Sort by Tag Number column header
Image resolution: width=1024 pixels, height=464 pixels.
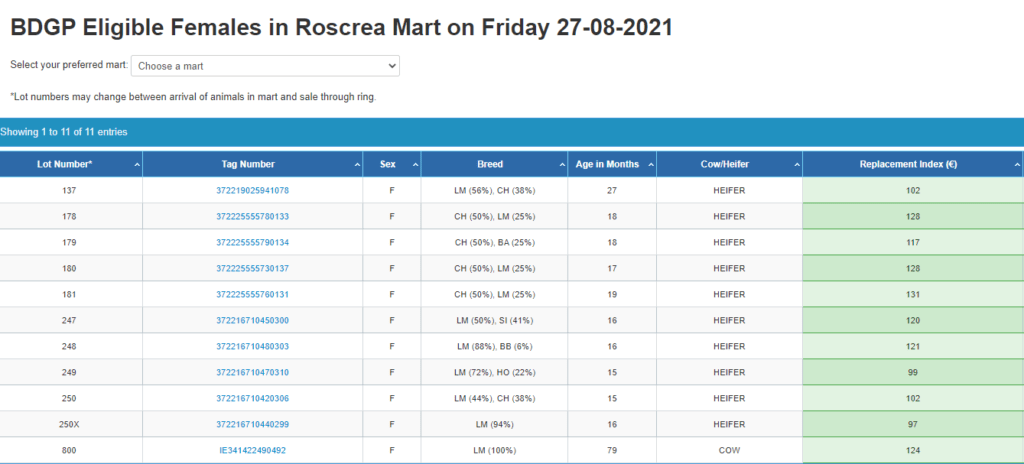[252, 165]
